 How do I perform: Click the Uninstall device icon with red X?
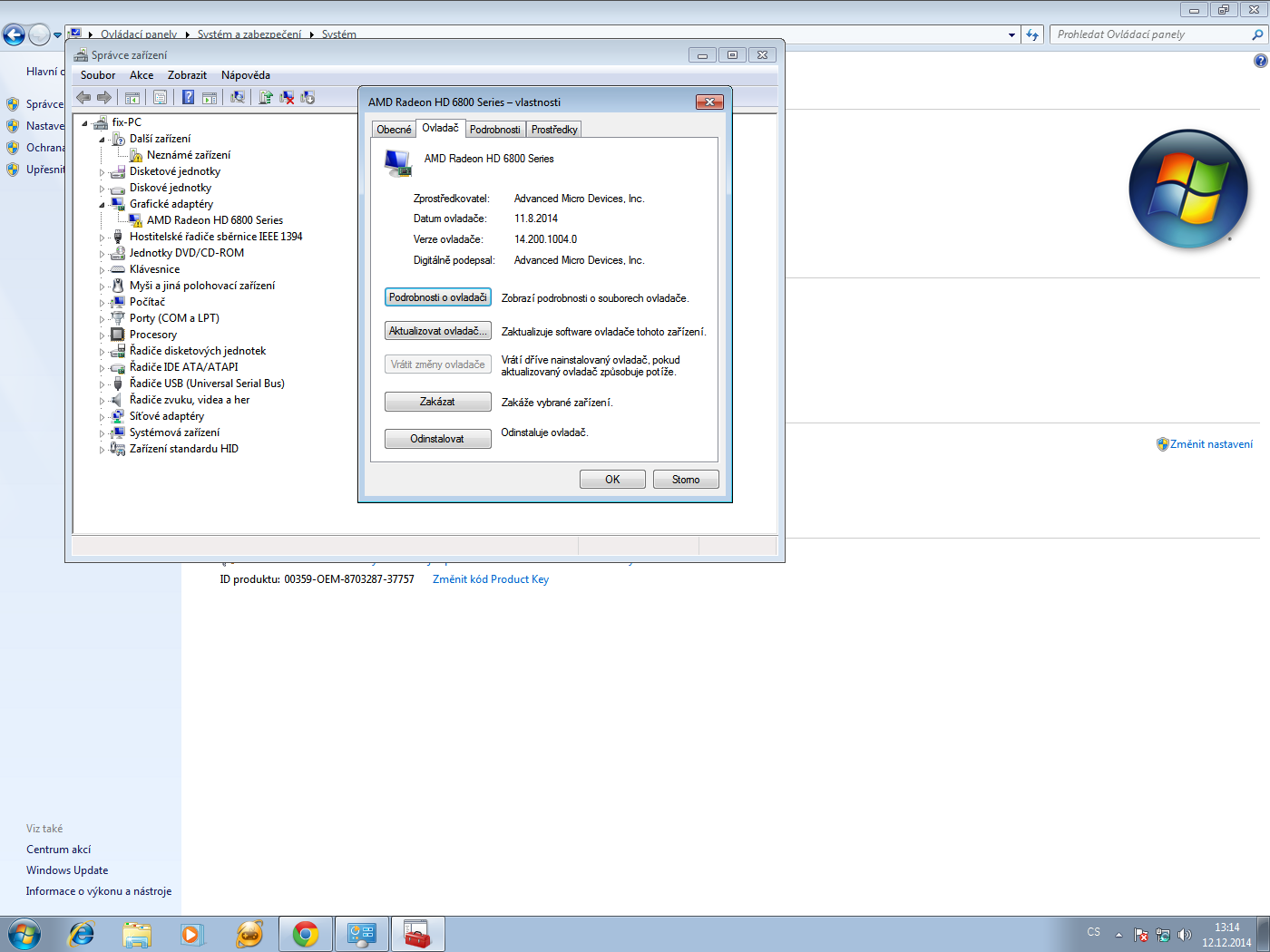(287, 97)
